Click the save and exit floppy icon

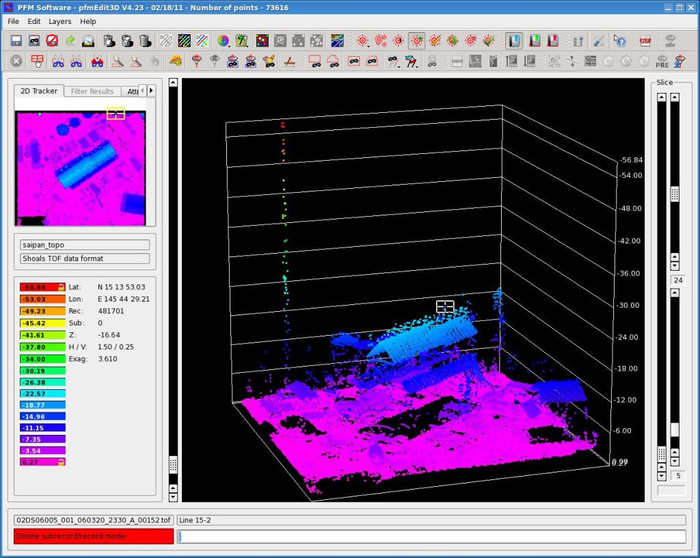(x=16, y=41)
